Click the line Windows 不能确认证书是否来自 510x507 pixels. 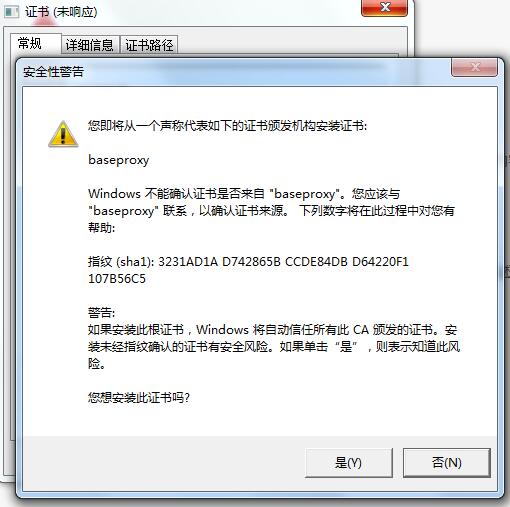244,194
